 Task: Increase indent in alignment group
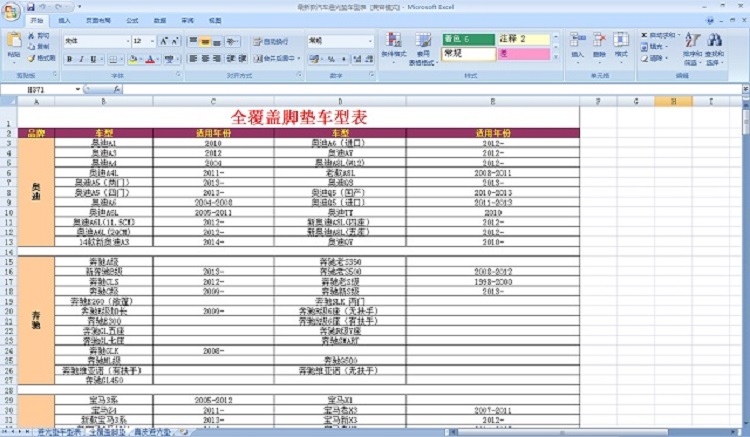pos(243,58)
